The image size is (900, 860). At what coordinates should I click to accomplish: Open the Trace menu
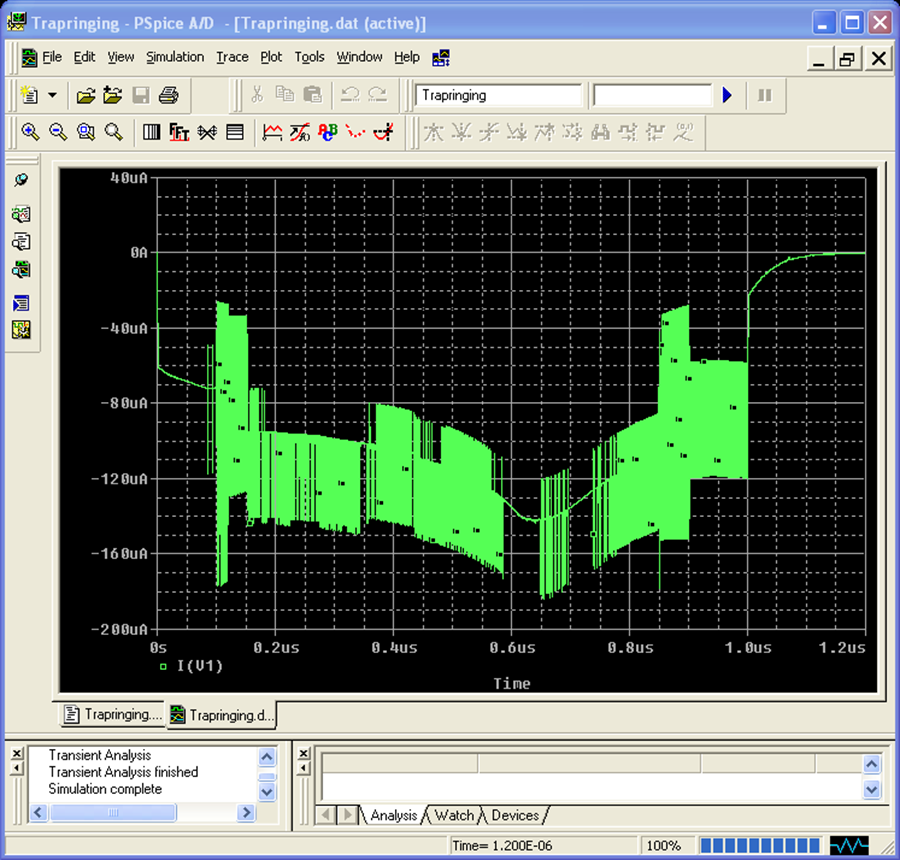click(x=232, y=57)
